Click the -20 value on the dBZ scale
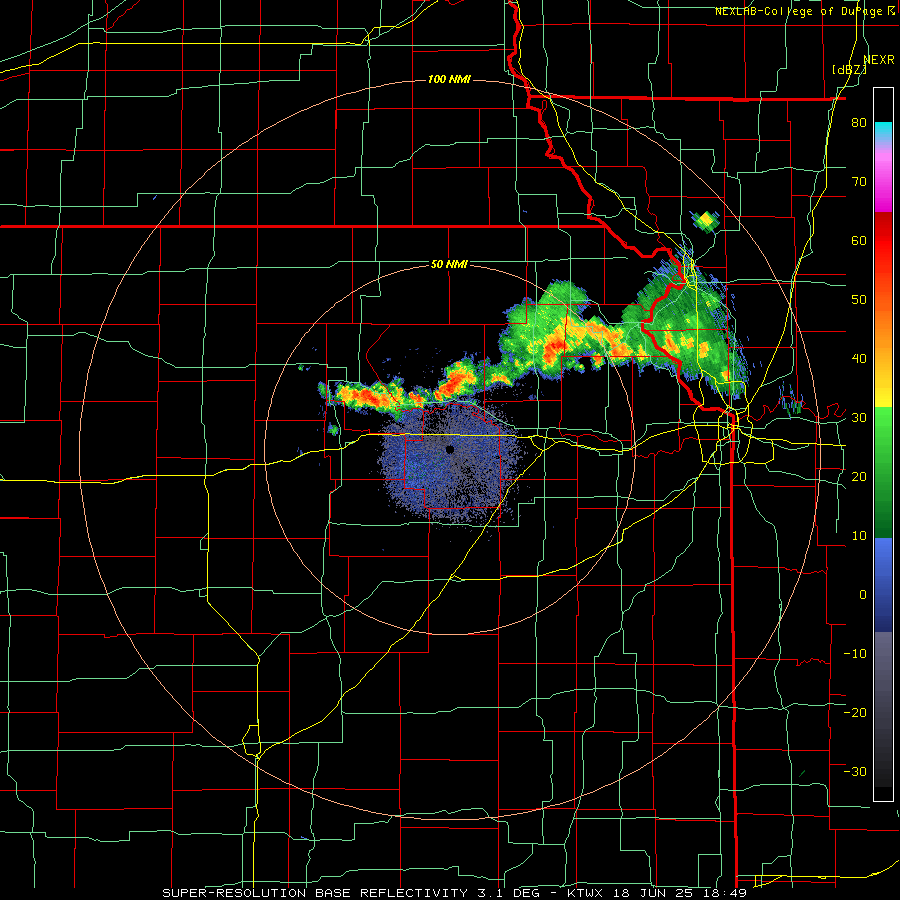Viewport: 900px width, 900px height. pyautogui.click(x=855, y=712)
